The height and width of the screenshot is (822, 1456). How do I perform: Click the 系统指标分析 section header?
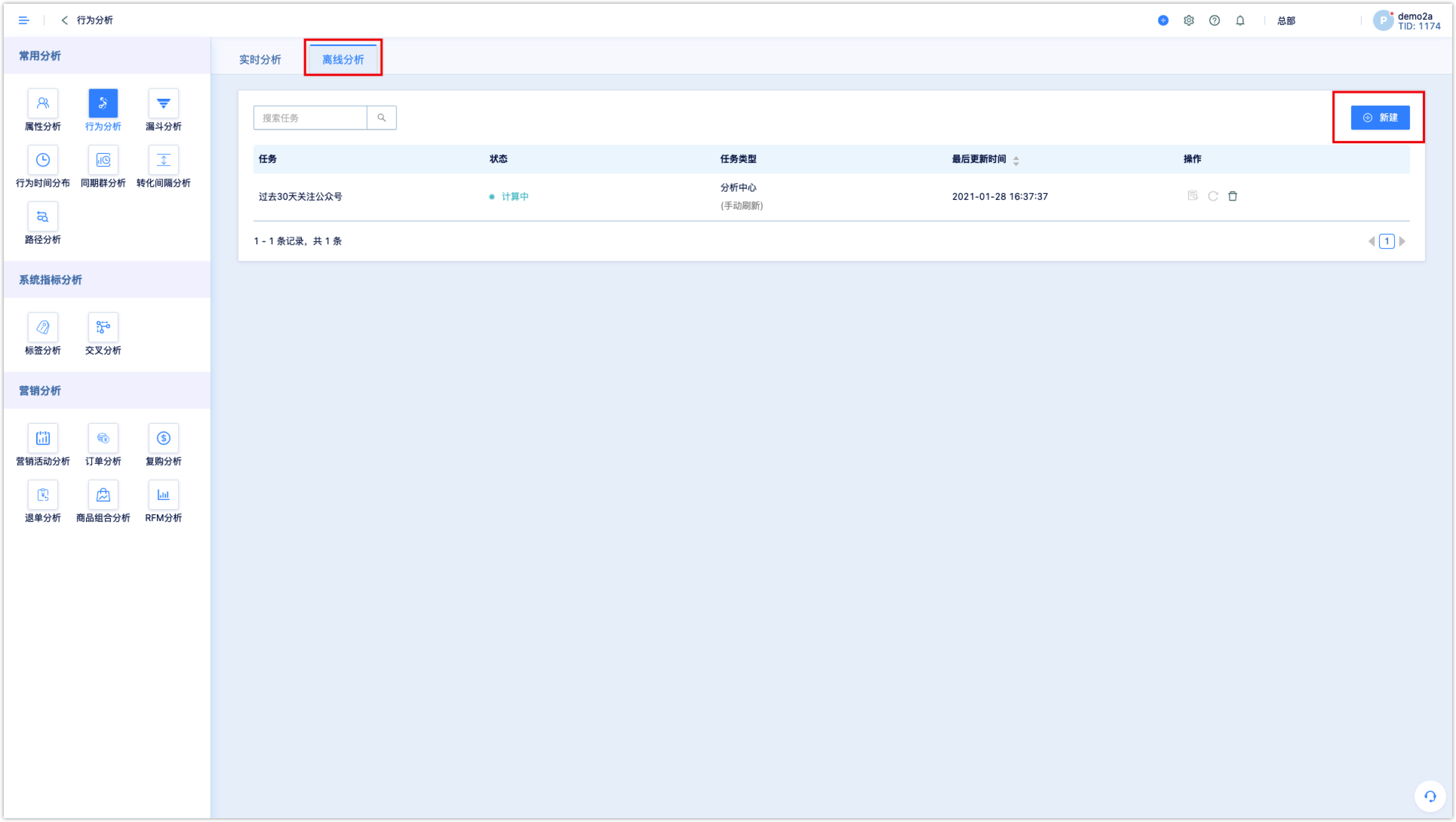[x=50, y=280]
